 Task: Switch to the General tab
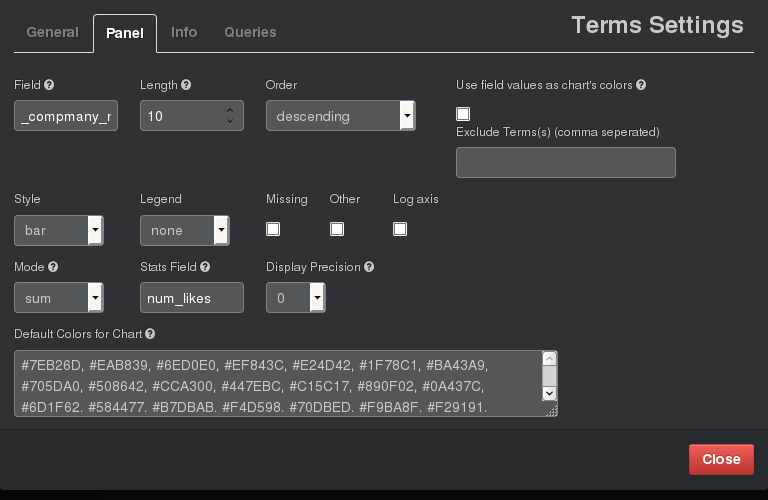click(52, 32)
